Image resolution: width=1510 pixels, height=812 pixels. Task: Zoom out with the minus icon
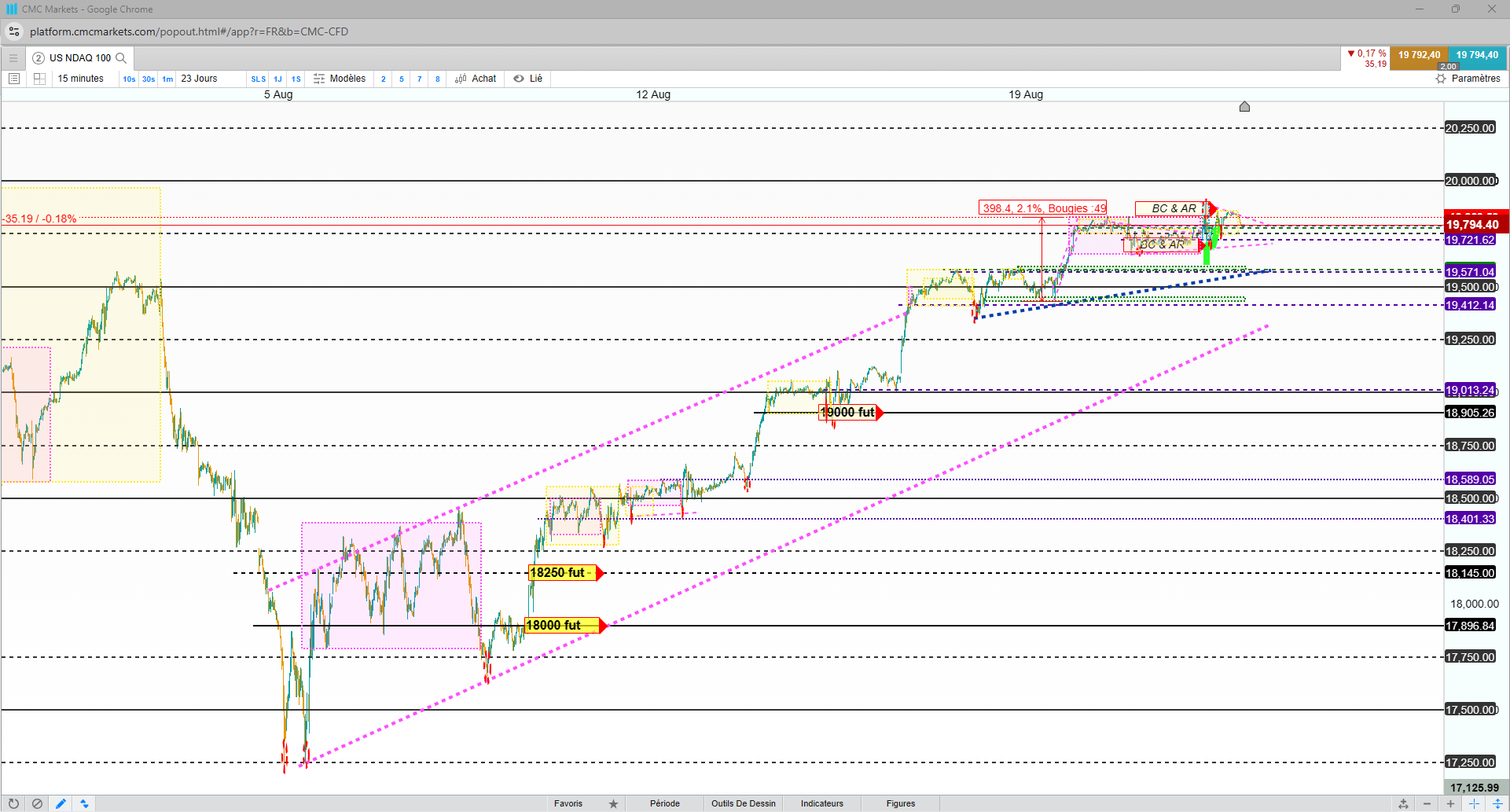point(1427,803)
